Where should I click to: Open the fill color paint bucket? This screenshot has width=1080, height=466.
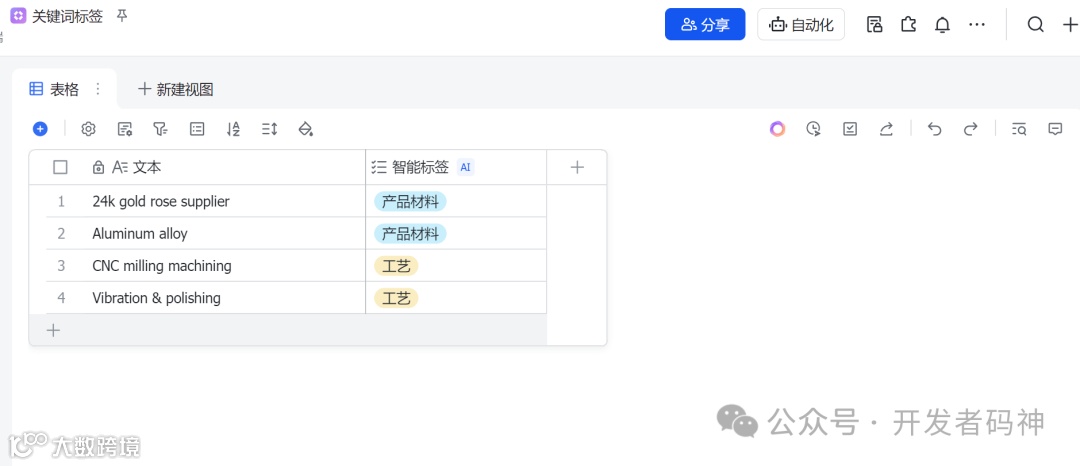click(x=306, y=129)
